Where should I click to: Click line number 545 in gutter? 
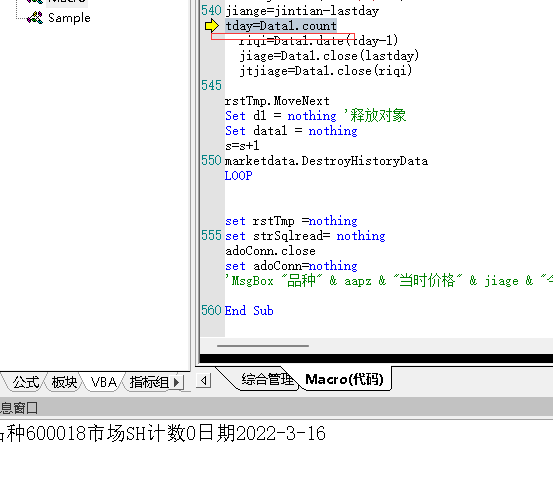(211, 85)
